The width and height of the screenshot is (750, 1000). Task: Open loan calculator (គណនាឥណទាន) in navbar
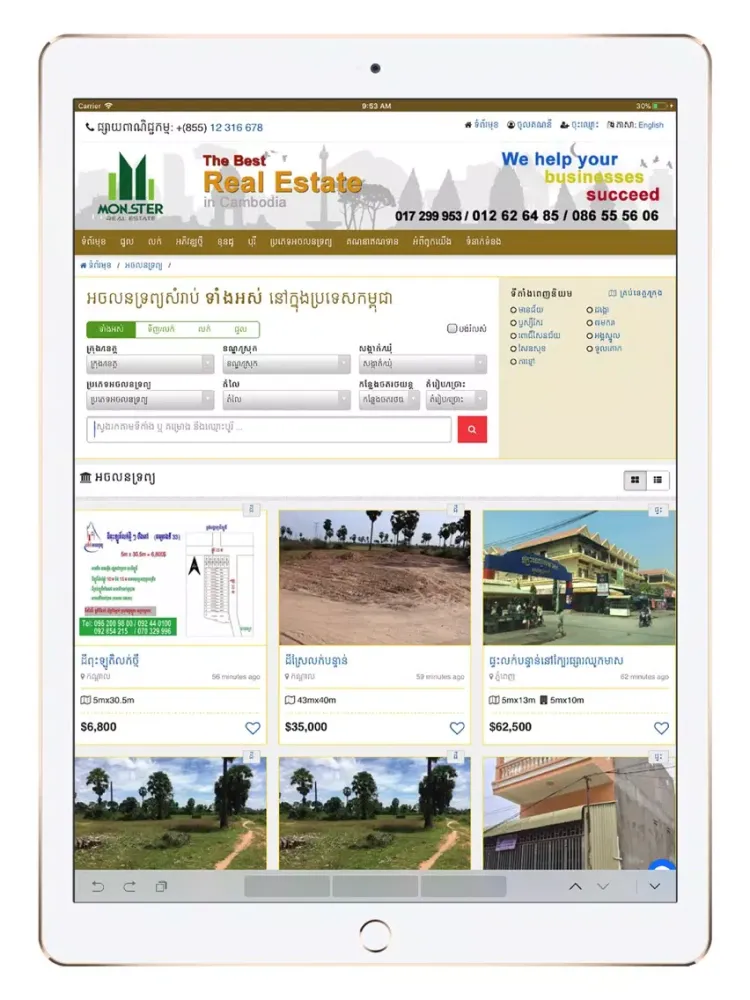[x=372, y=242]
